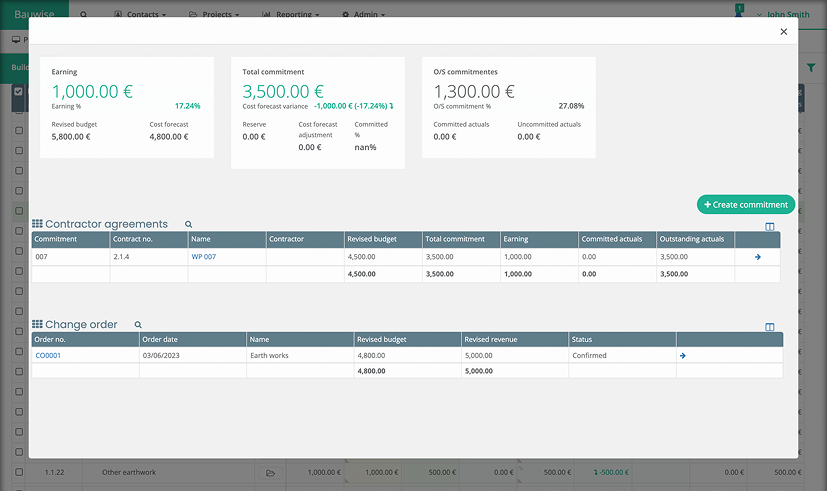Expand the Projects dropdown menu
The width and height of the screenshot is (827, 491).
[x=214, y=15]
